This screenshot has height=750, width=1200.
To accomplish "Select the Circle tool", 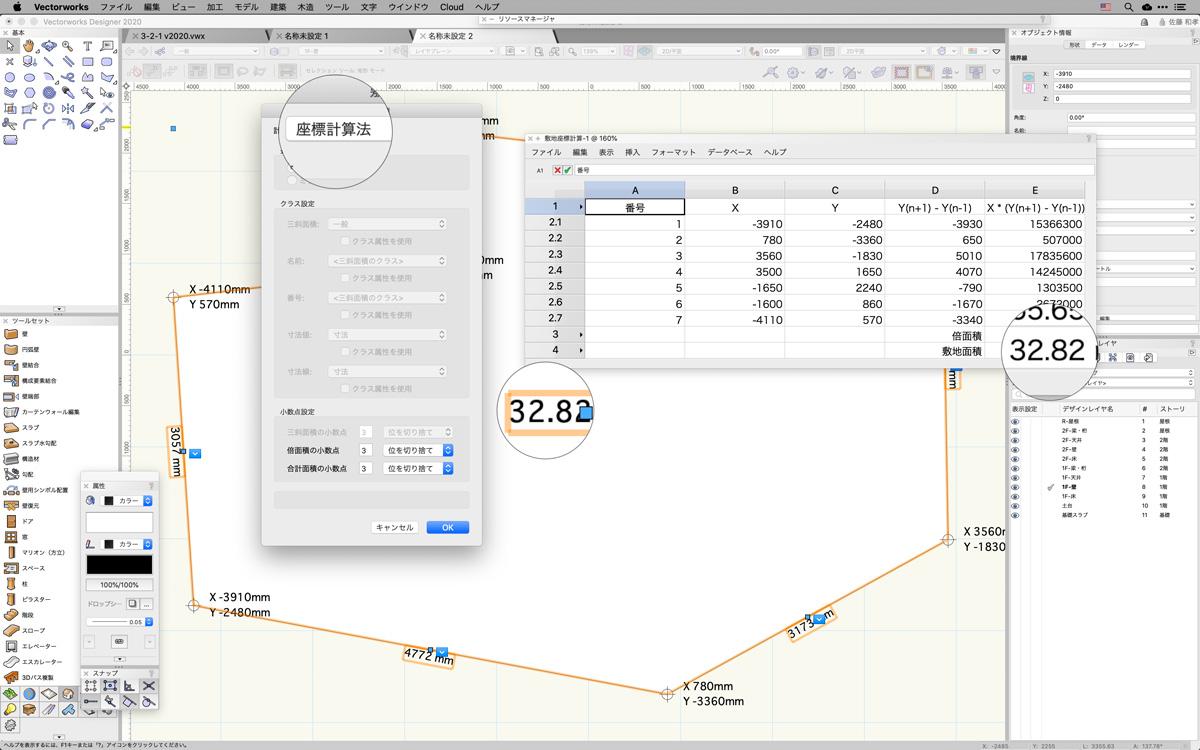I will (10, 77).
